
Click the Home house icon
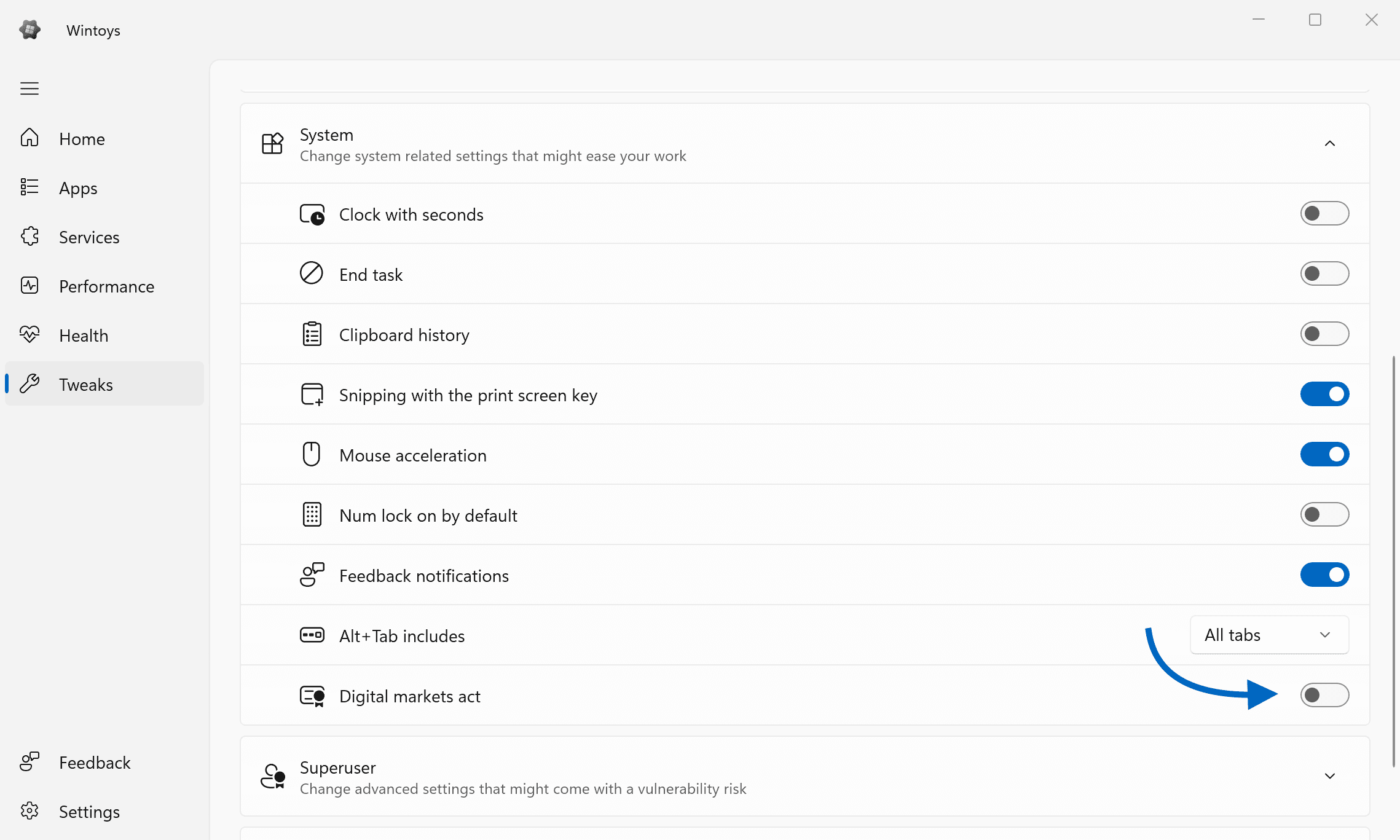(x=29, y=138)
